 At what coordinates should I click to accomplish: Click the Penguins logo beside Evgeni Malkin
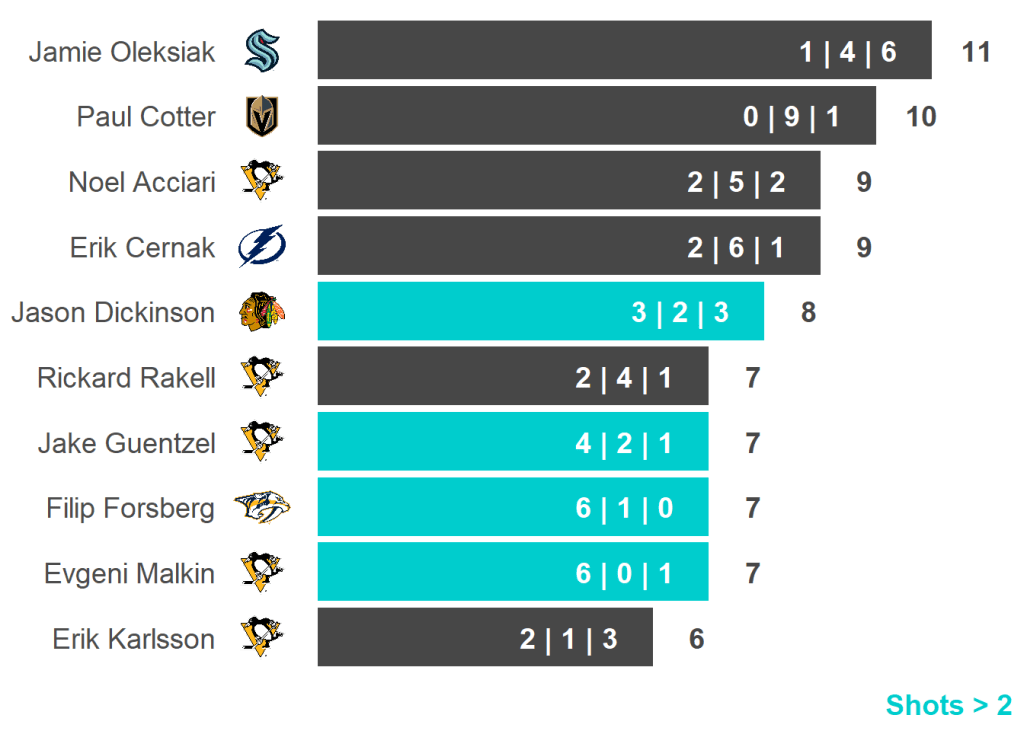point(262,573)
